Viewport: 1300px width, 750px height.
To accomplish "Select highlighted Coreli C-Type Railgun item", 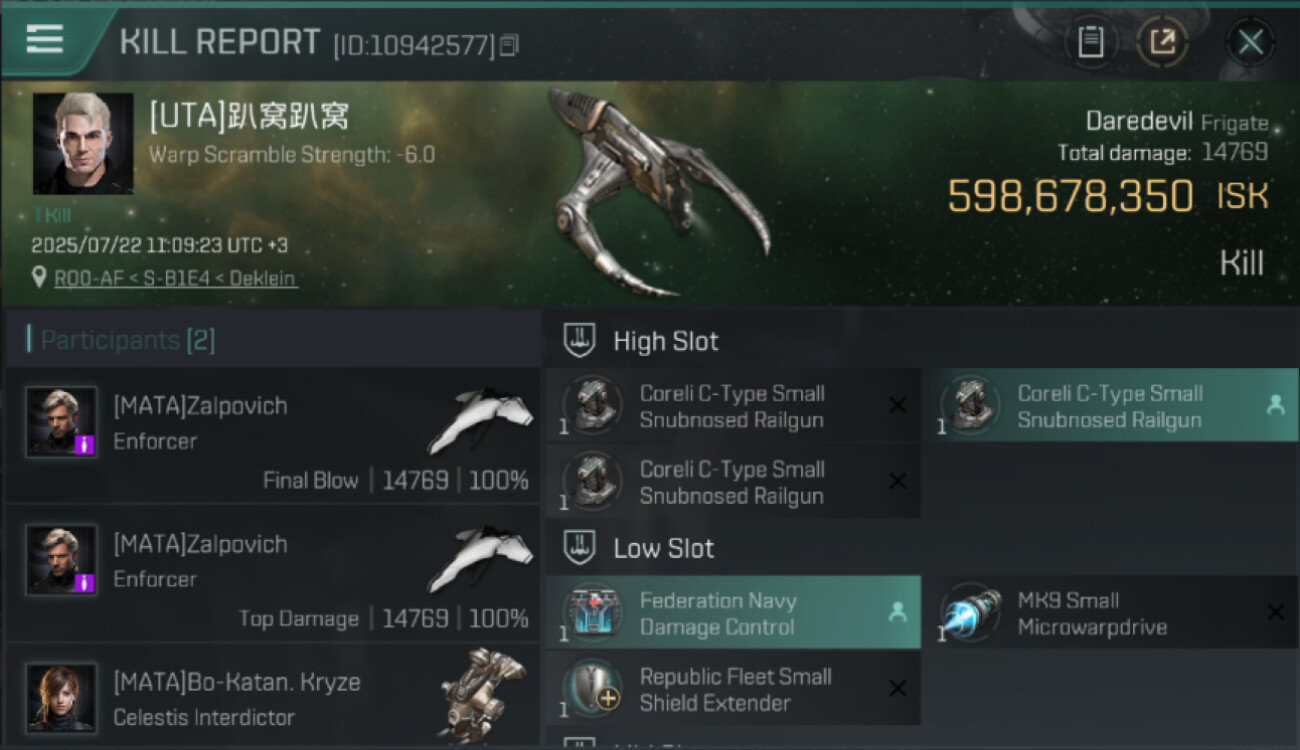I will point(1109,405).
